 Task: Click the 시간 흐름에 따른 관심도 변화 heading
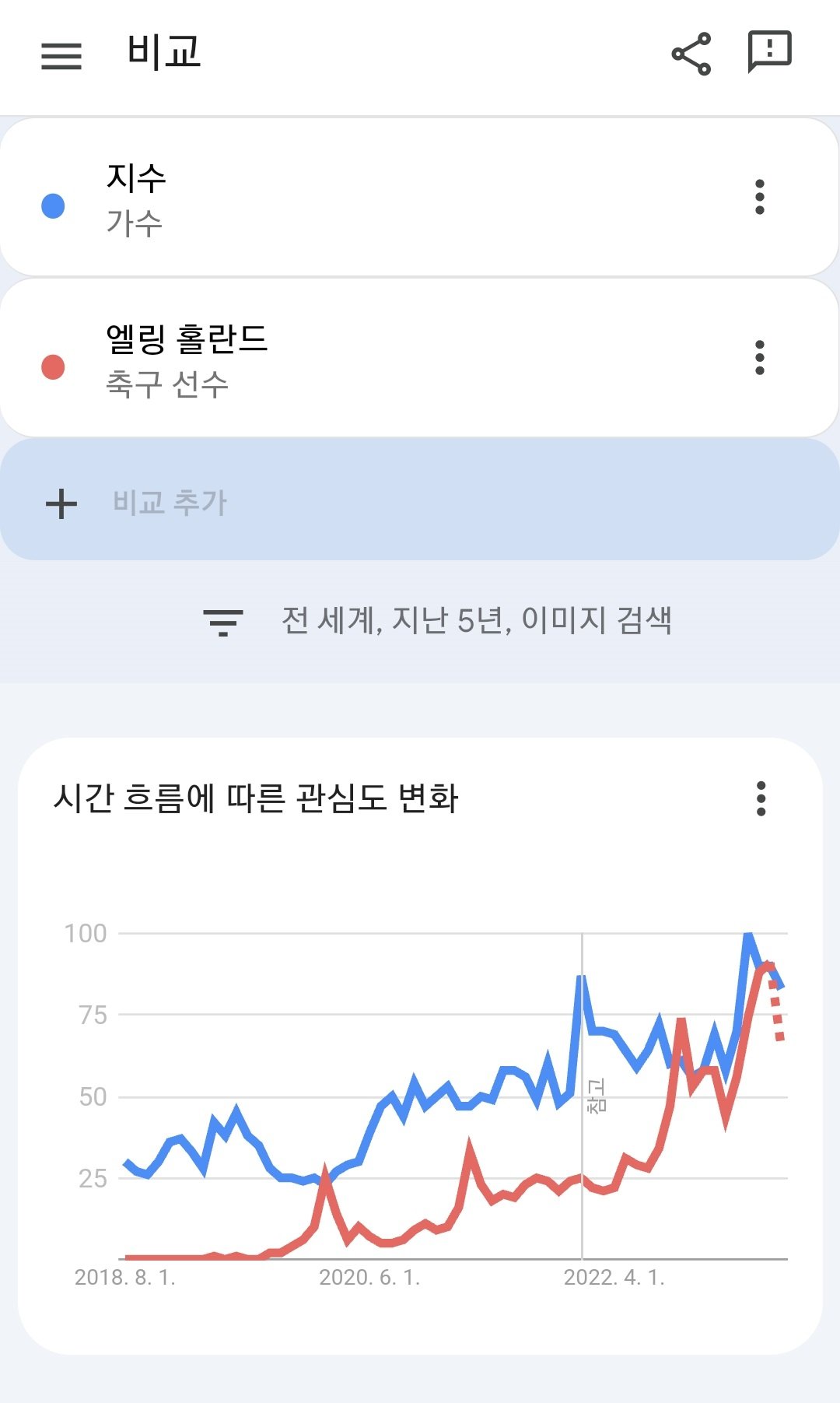point(256,798)
